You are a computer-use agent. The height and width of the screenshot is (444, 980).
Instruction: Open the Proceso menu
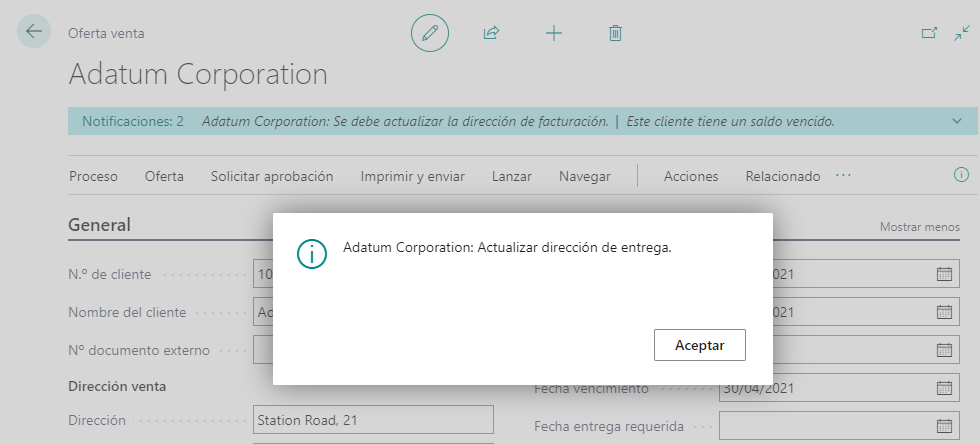(93, 176)
